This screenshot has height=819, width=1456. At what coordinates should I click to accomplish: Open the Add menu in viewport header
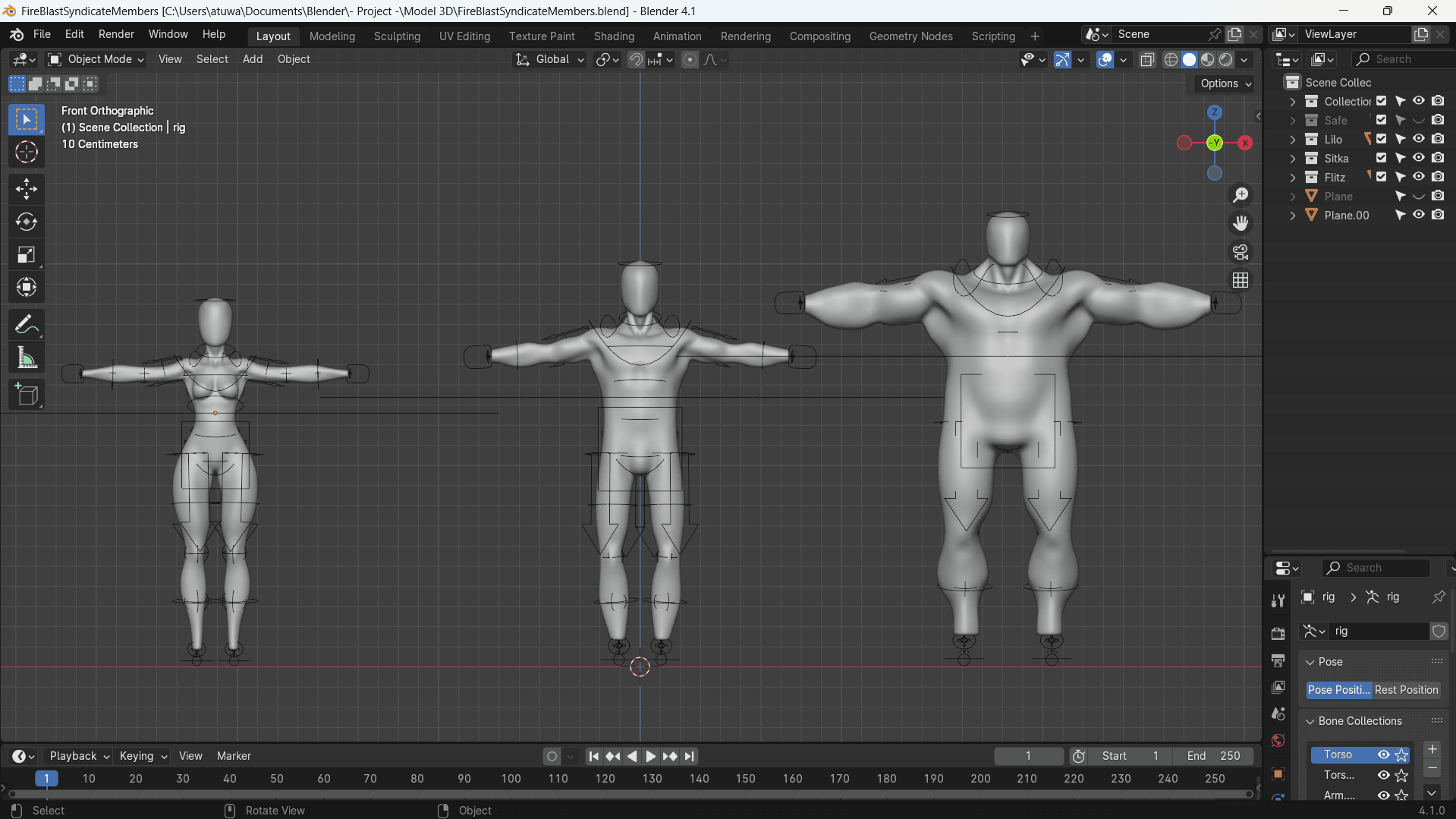(x=253, y=59)
